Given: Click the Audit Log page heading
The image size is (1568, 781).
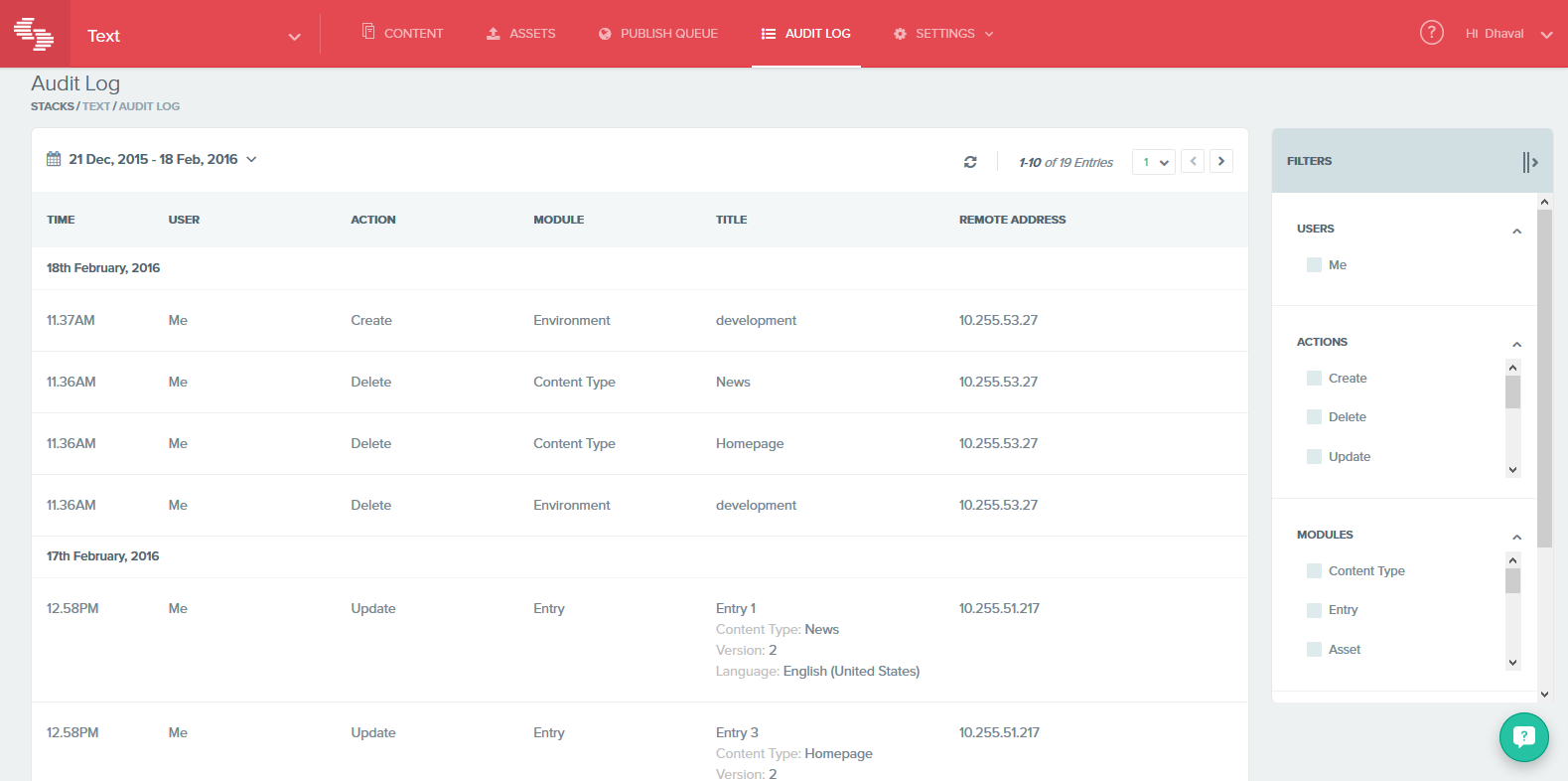Looking at the screenshot, I should (75, 83).
